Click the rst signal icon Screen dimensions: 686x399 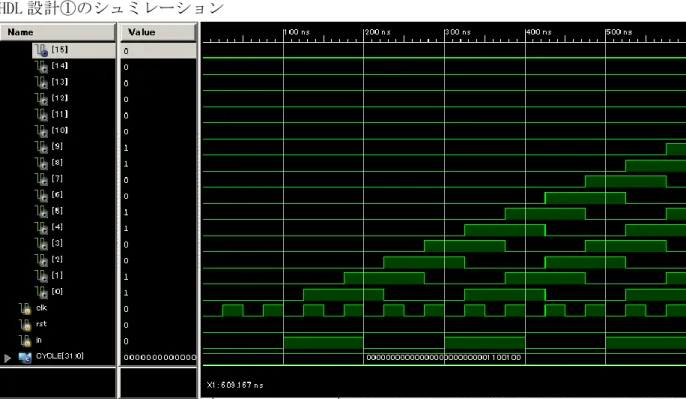coord(25,325)
